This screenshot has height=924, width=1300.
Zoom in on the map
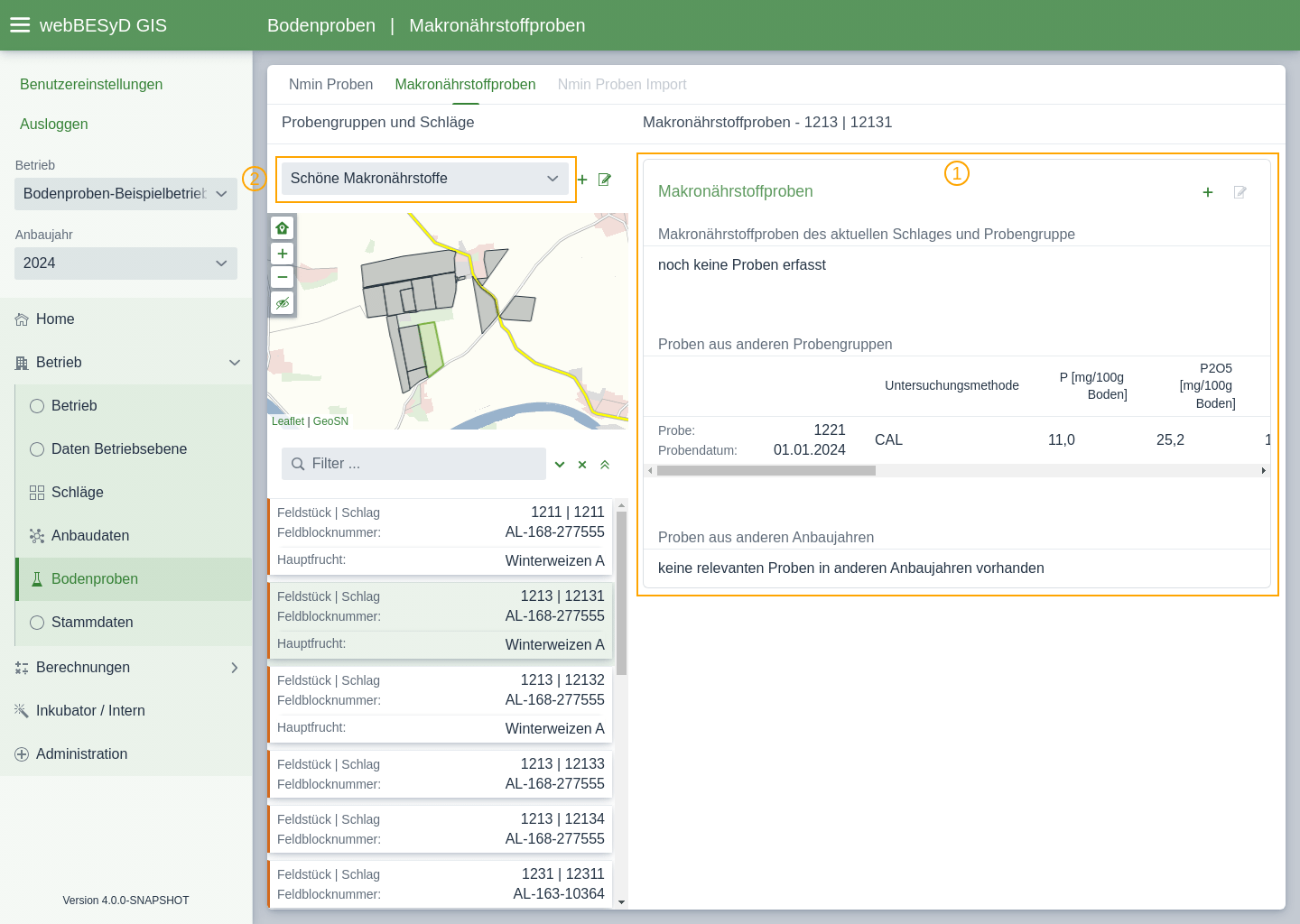[283, 254]
